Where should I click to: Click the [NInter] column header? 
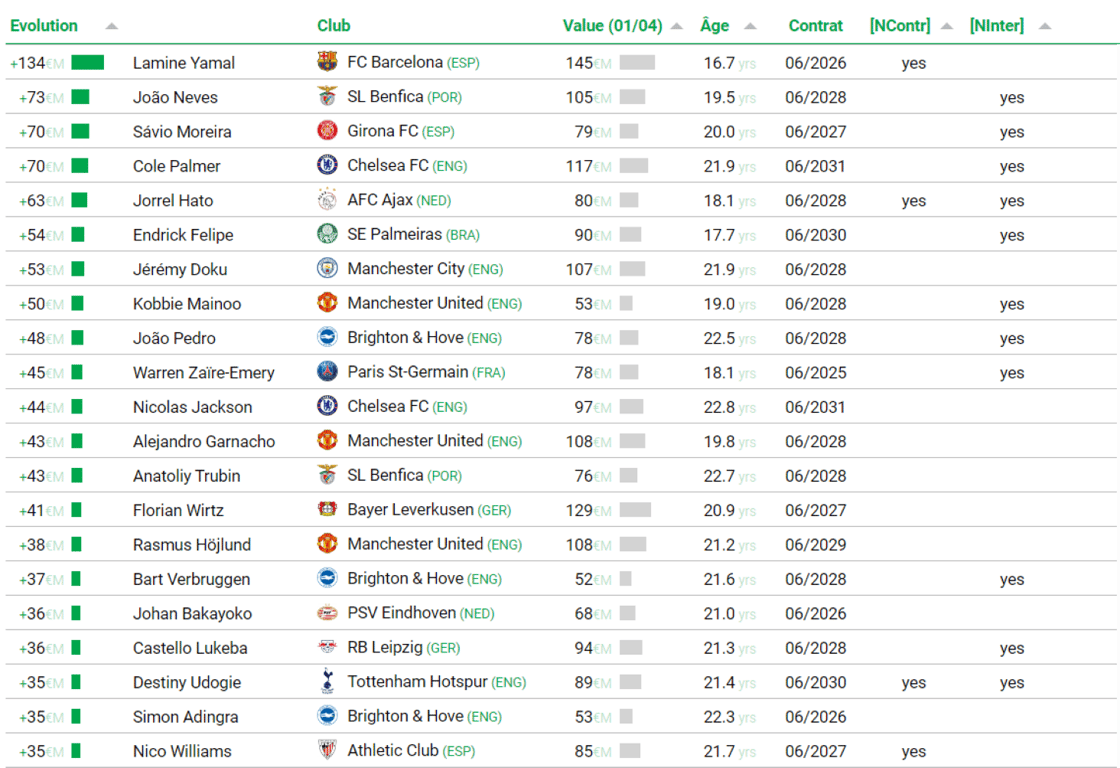996,26
